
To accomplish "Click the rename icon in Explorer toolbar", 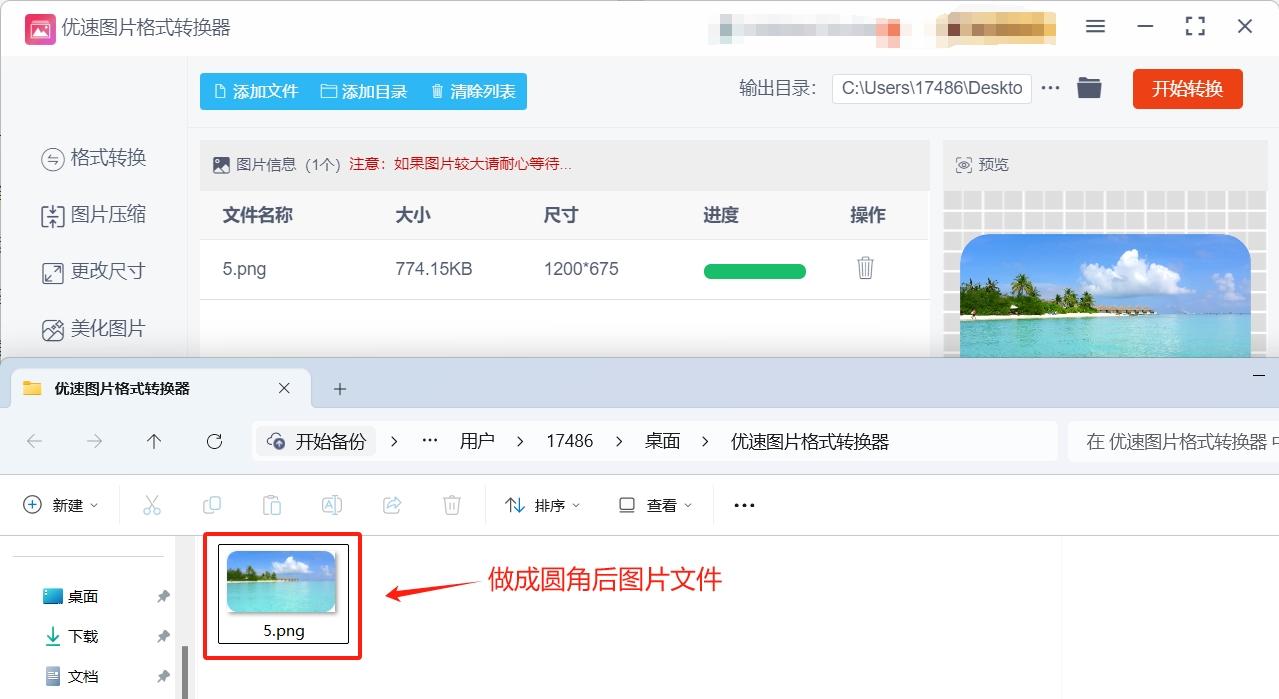I will [331, 504].
